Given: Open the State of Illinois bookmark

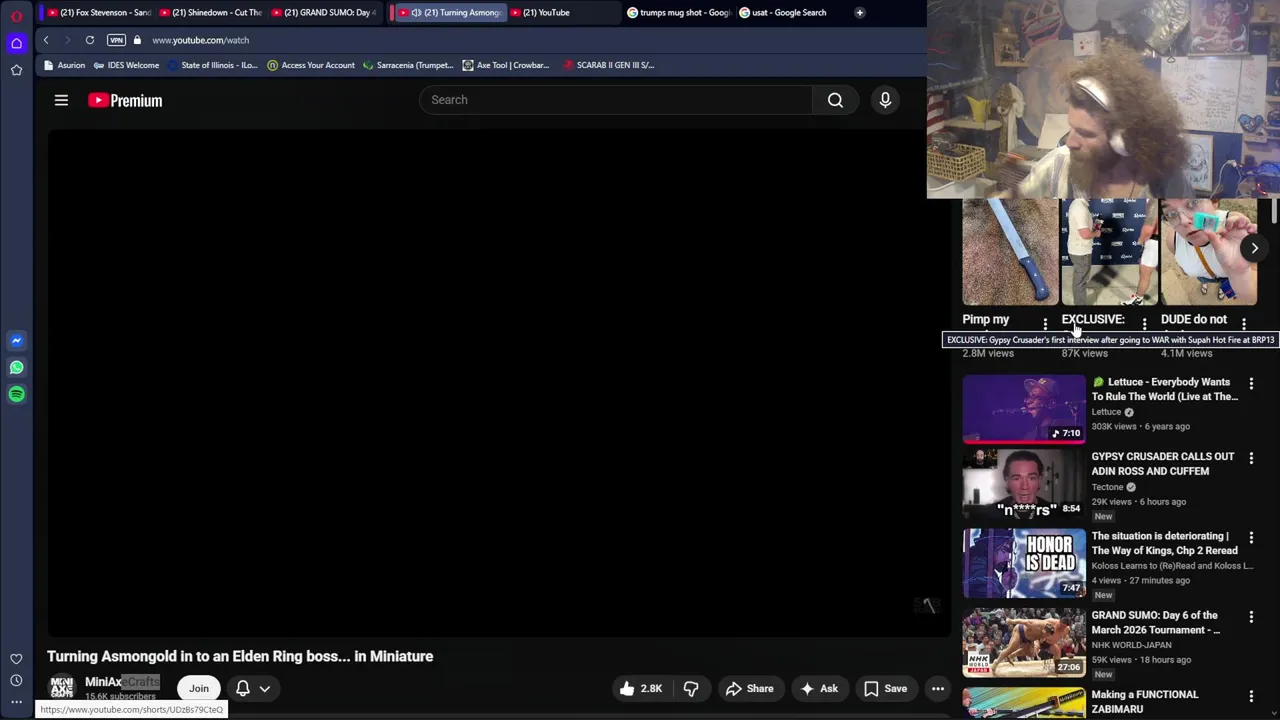Looking at the screenshot, I should (212, 65).
